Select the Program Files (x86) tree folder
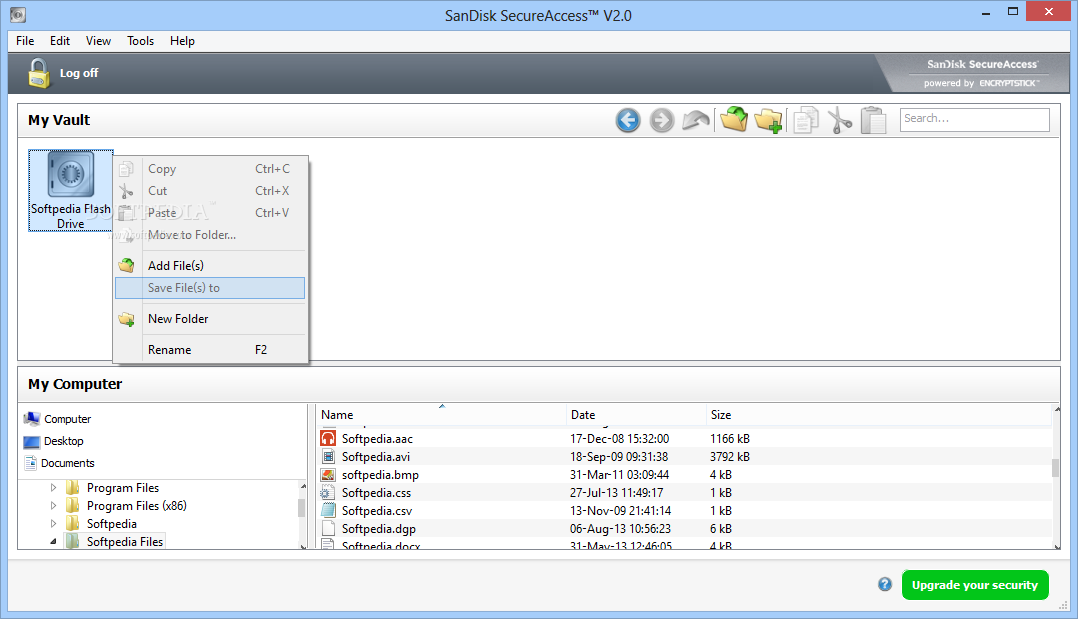The height and width of the screenshot is (619, 1078). [137, 506]
